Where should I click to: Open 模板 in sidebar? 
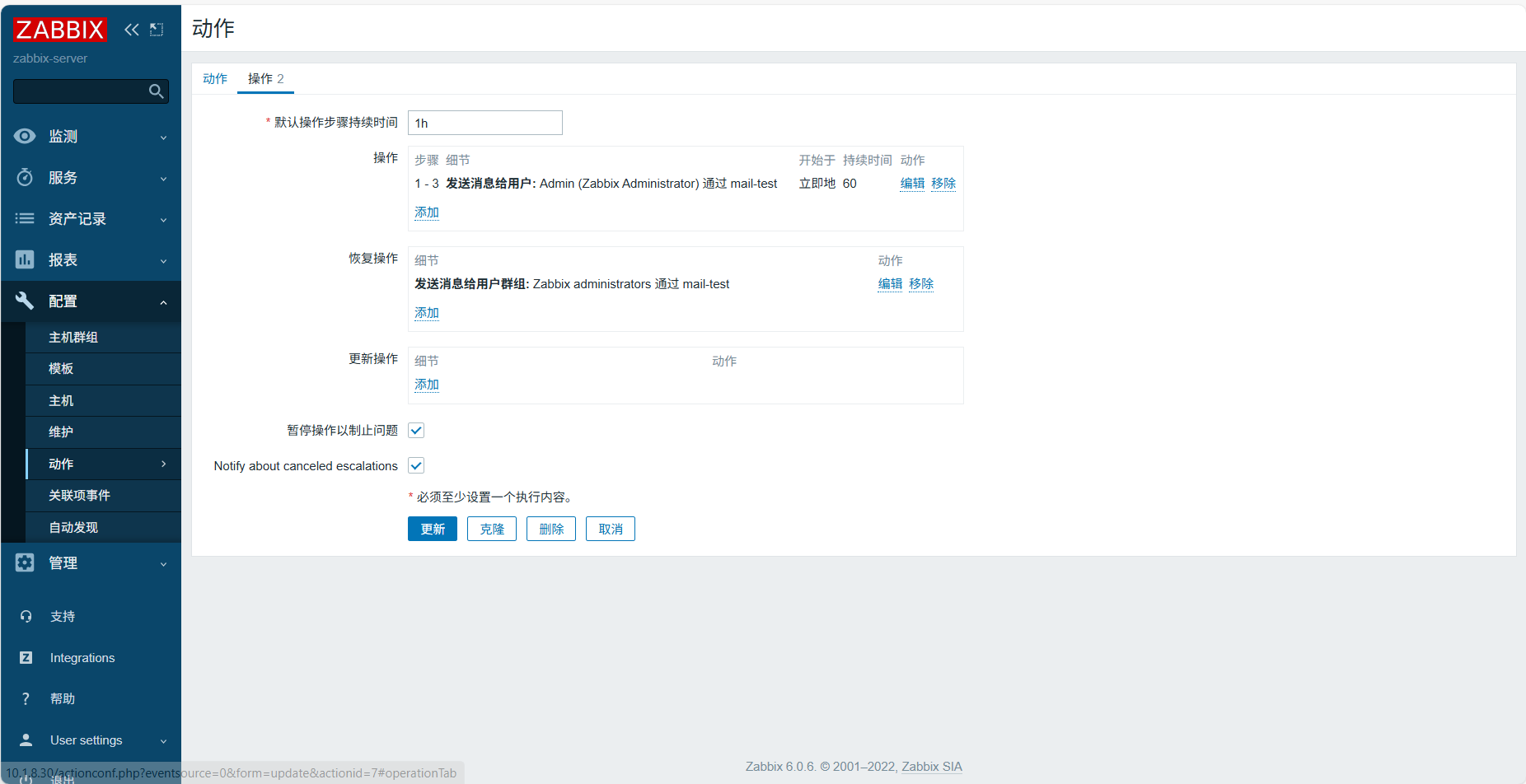(x=103, y=369)
